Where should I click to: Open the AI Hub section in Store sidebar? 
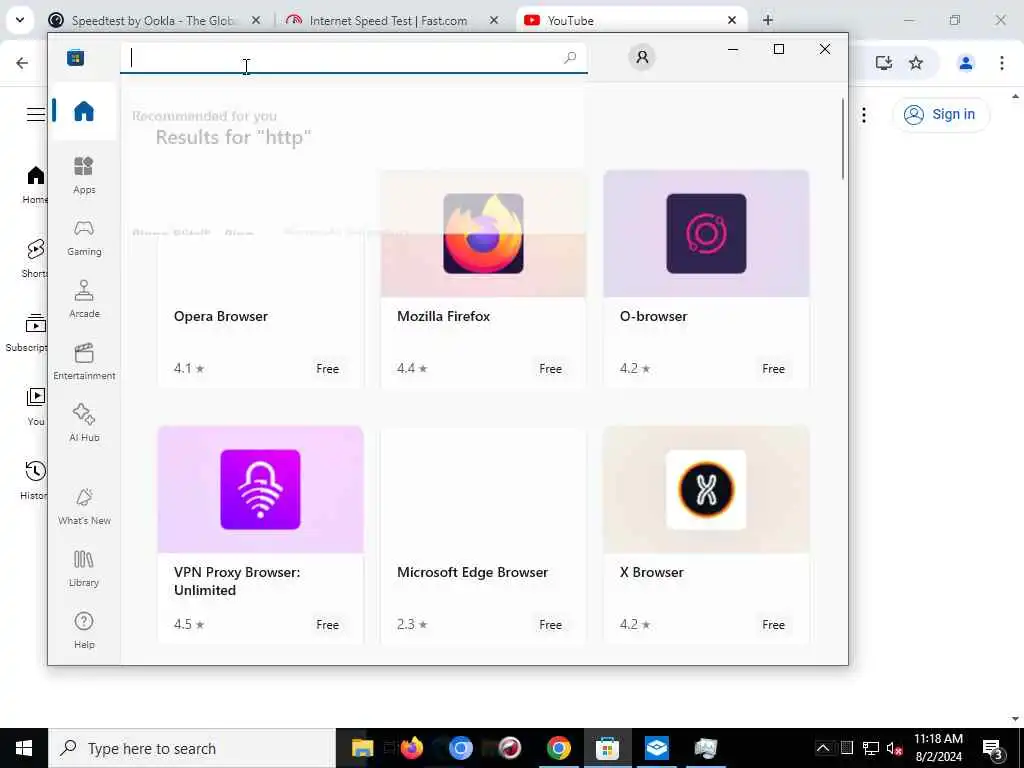(x=84, y=423)
